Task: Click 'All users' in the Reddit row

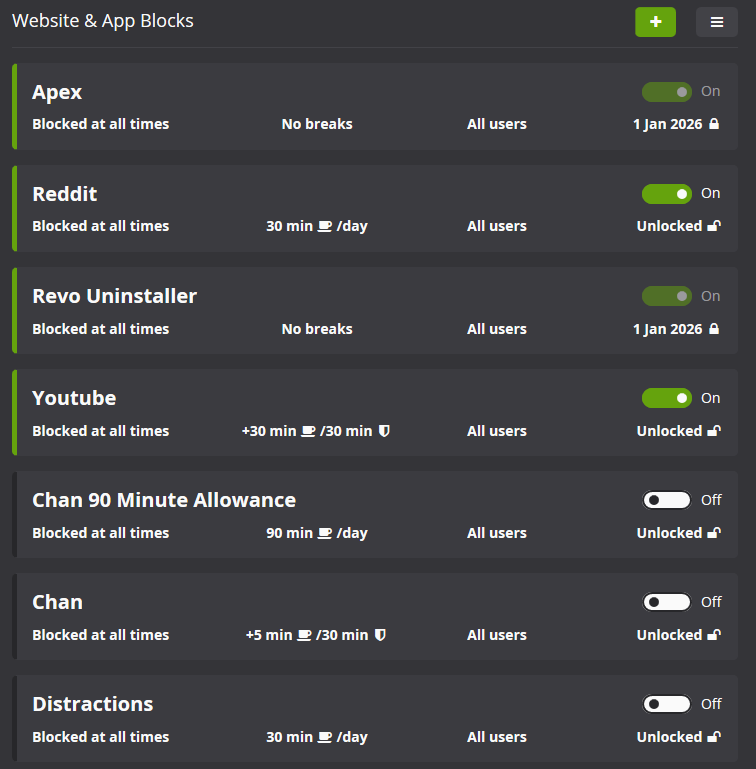Action: pos(496,226)
